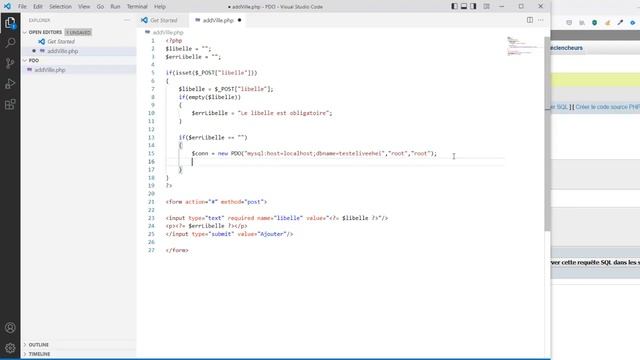Click the green shield extension icon in browser
The width and height of the screenshot is (640, 360).
click(595, 23)
